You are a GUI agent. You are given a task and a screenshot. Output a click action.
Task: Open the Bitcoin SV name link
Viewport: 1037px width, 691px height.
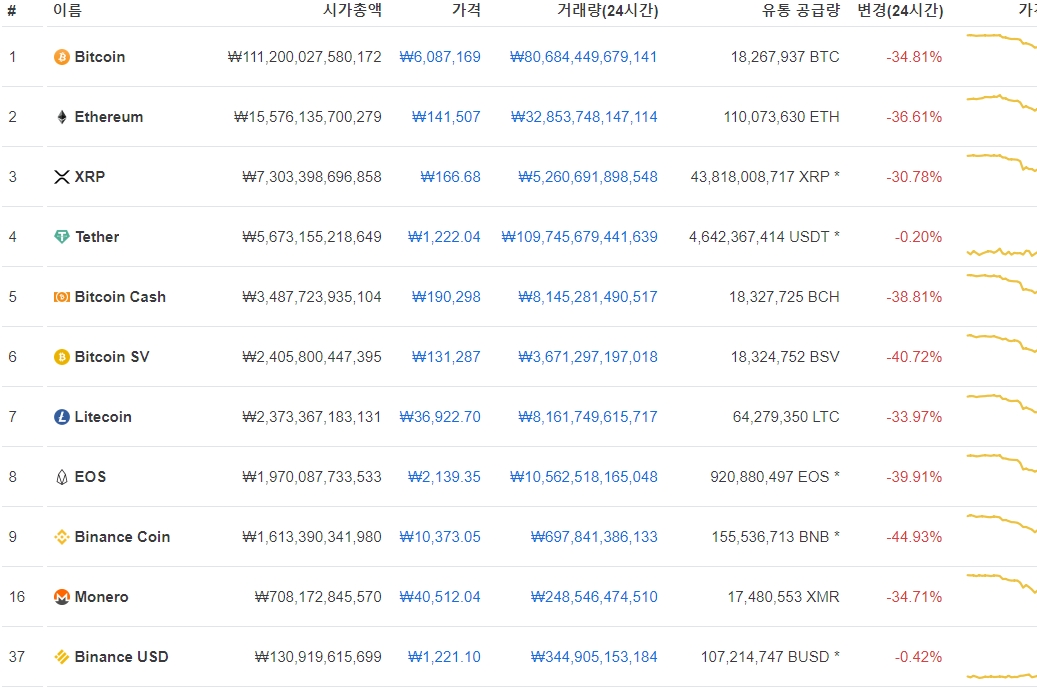coord(112,357)
